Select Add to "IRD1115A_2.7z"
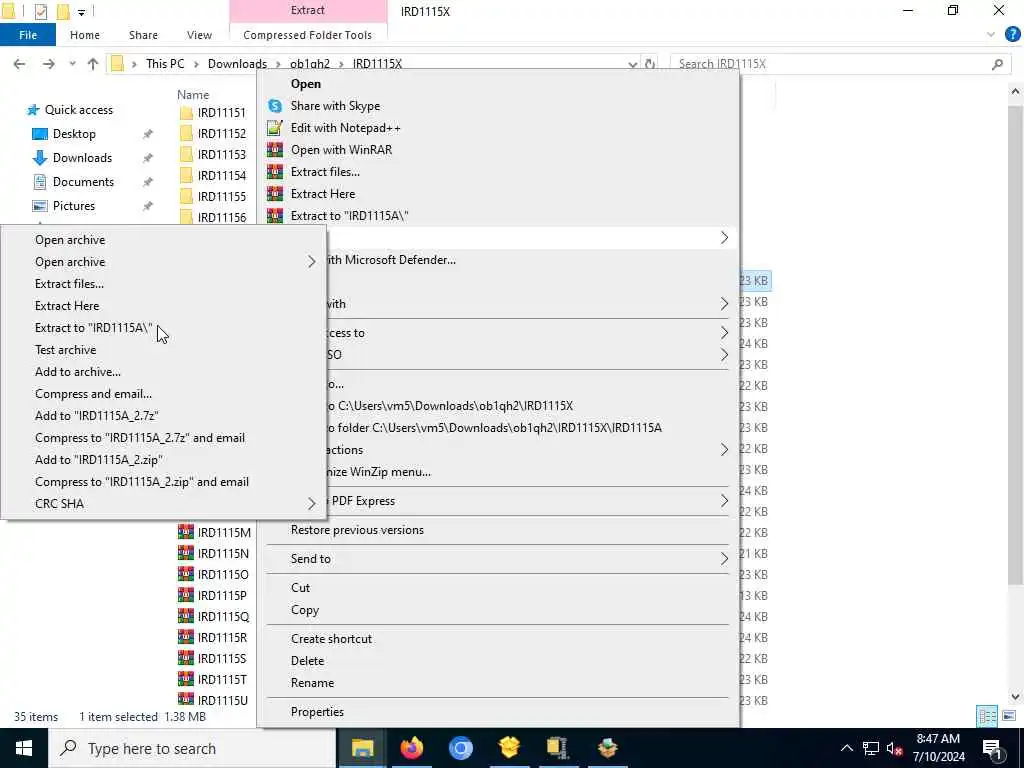 click(97, 416)
